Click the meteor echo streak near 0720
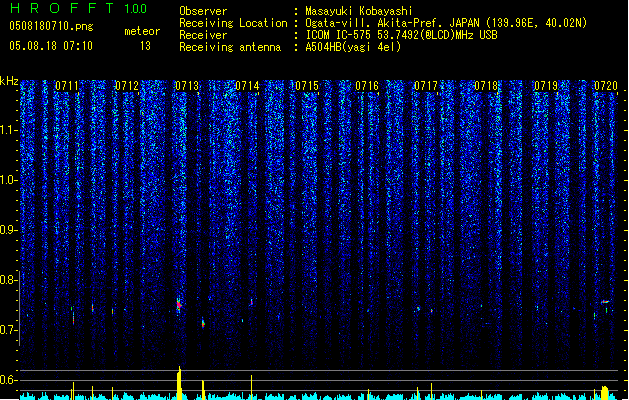Screen dimensions: 629x400 pyautogui.click(x=605, y=302)
